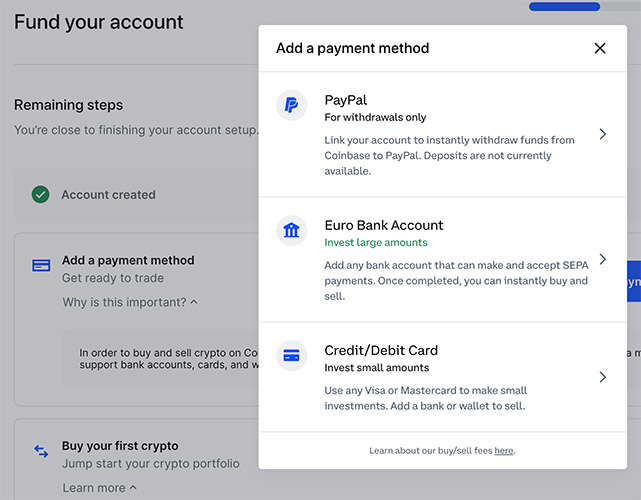Open the Credit/Debit Card chevron arrow
This screenshot has height=500, width=641.
point(602,377)
